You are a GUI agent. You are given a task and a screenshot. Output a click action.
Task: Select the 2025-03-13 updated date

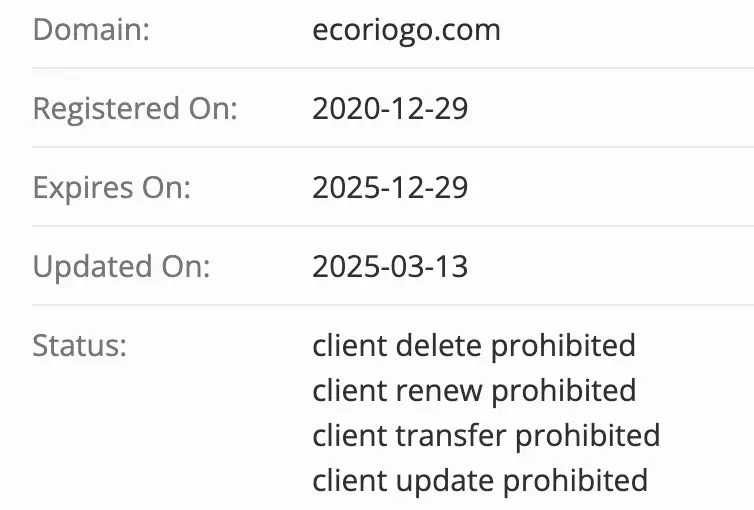(390, 266)
